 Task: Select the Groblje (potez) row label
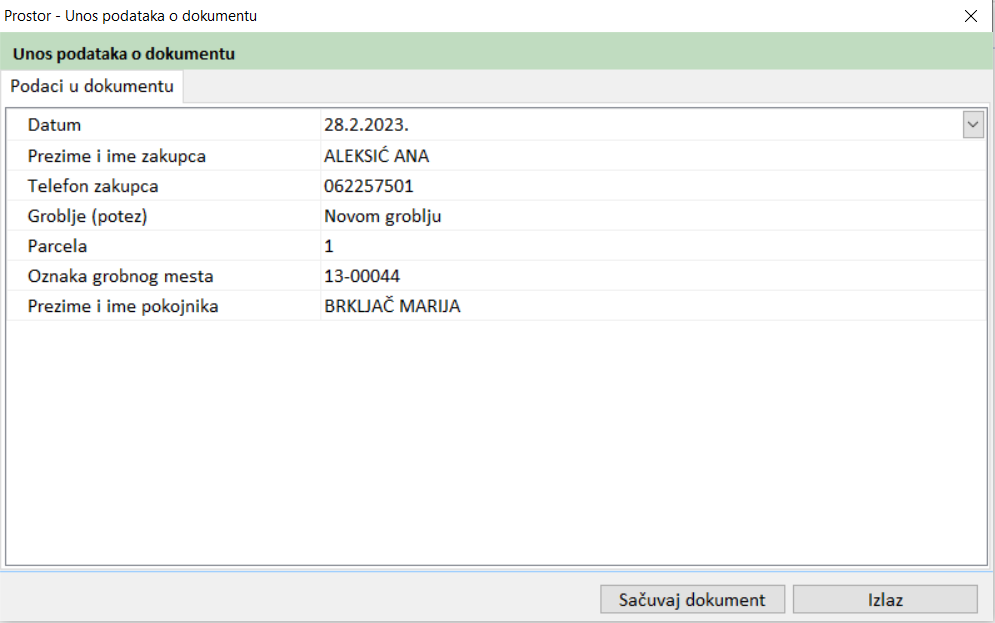click(x=94, y=216)
